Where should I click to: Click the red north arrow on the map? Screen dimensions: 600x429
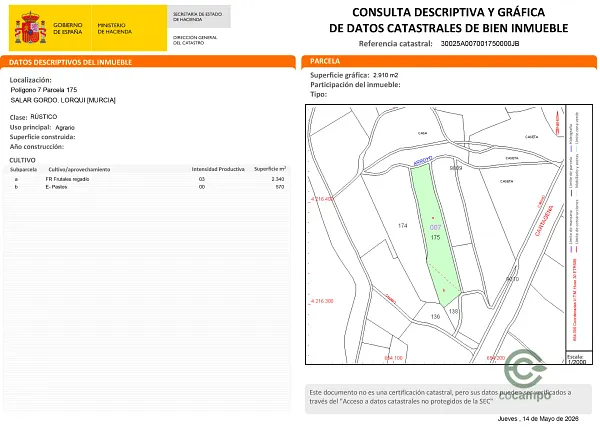(558, 122)
